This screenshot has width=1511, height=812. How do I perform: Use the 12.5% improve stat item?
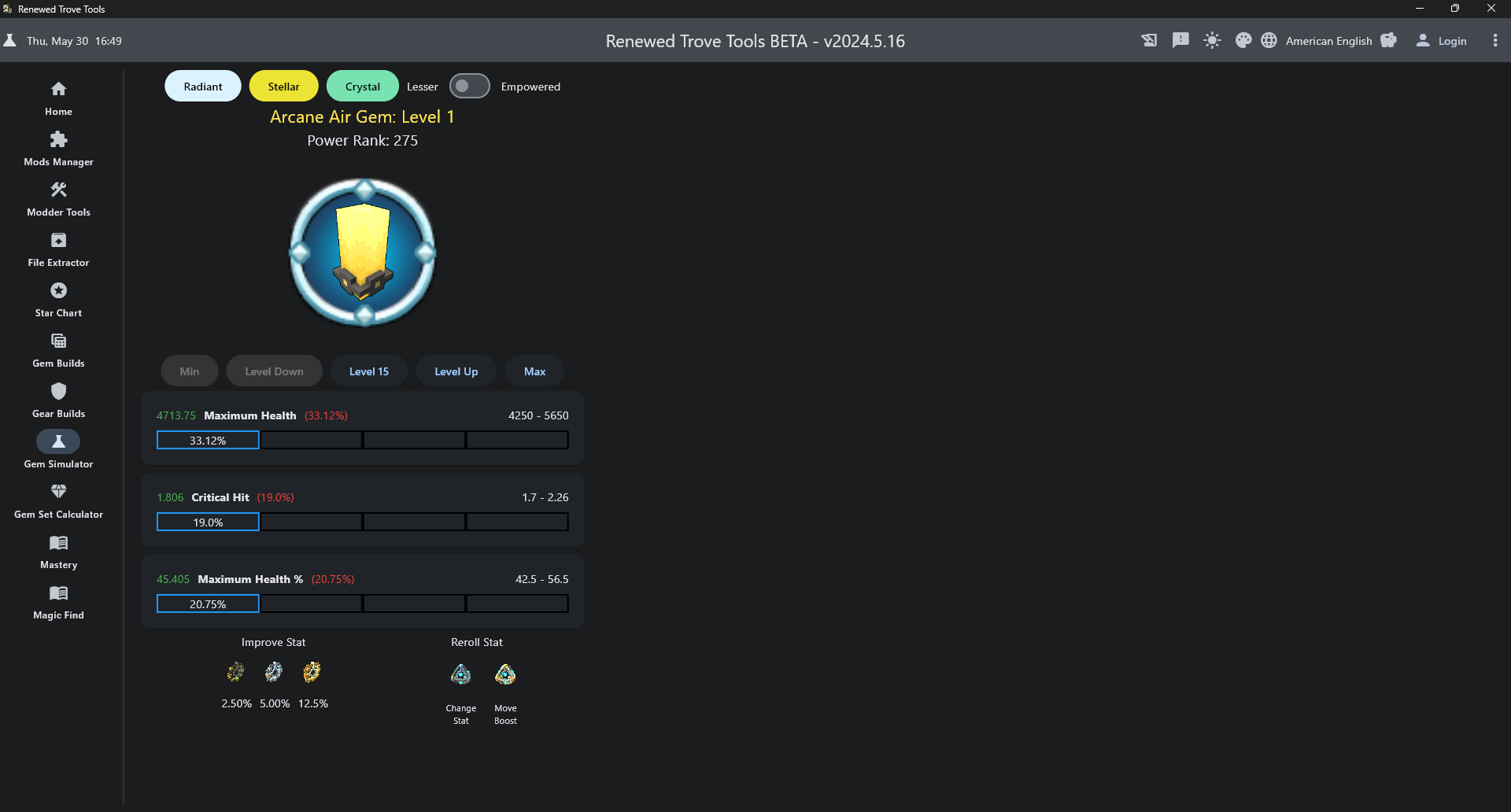pyautogui.click(x=312, y=672)
